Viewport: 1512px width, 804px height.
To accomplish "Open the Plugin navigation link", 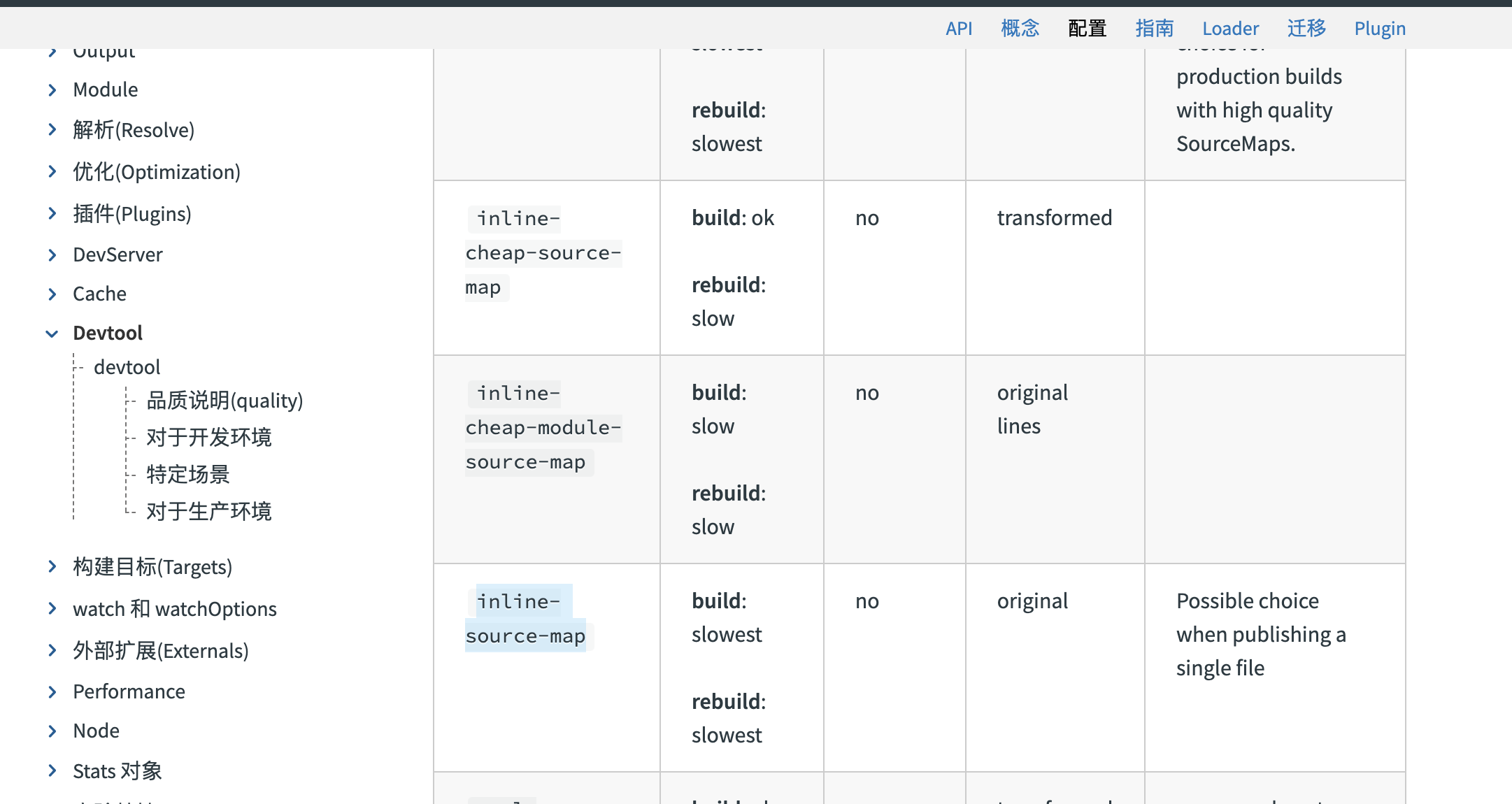I will 1379,29.
